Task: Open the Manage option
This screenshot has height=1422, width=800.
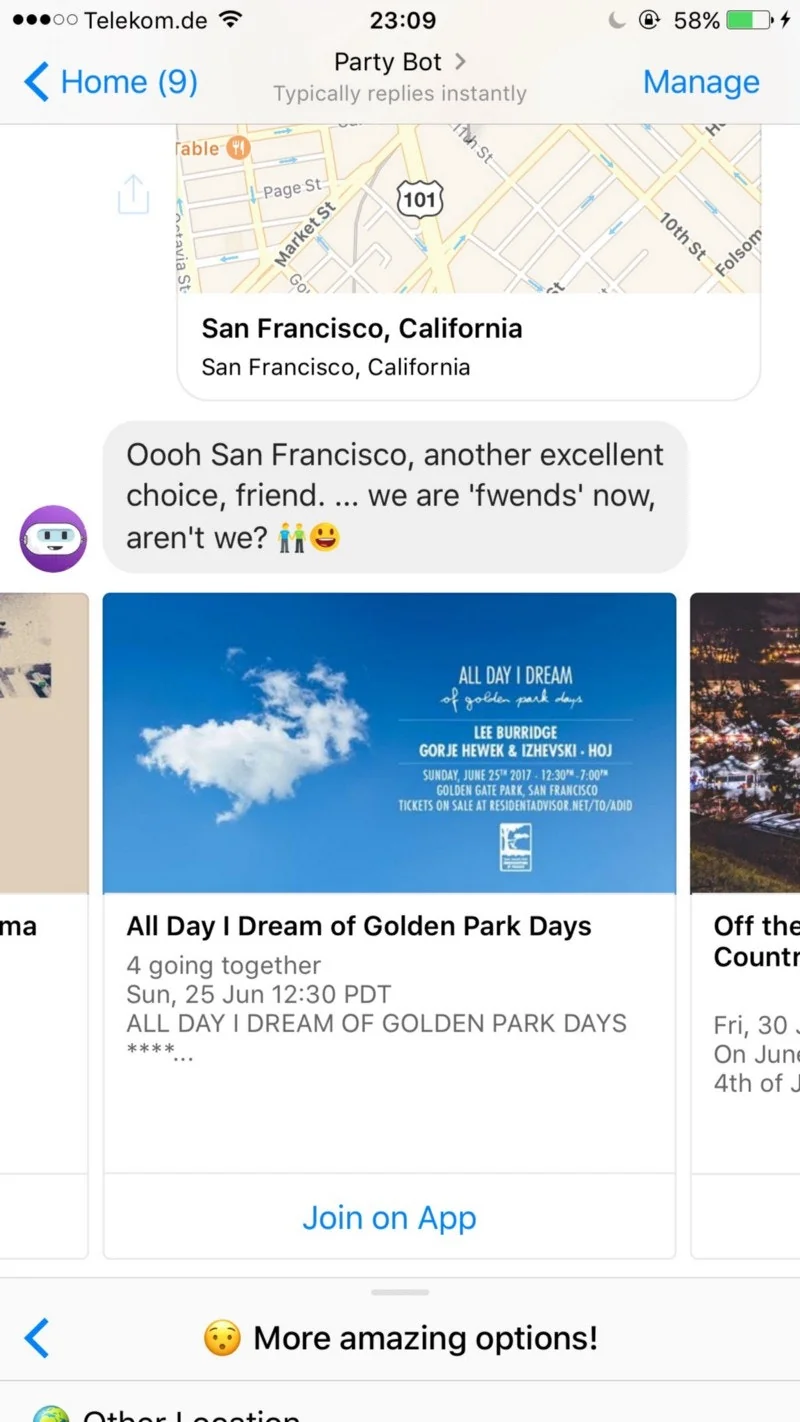Action: point(700,82)
